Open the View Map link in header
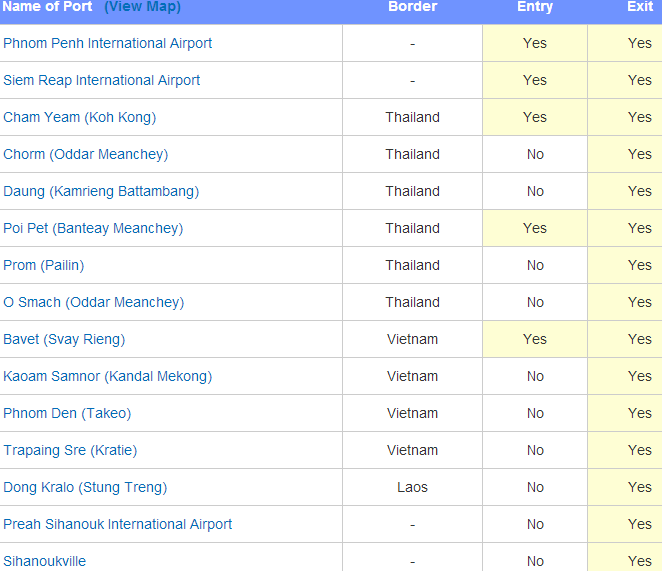This screenshot has width=662, height=571. (142, 7)
